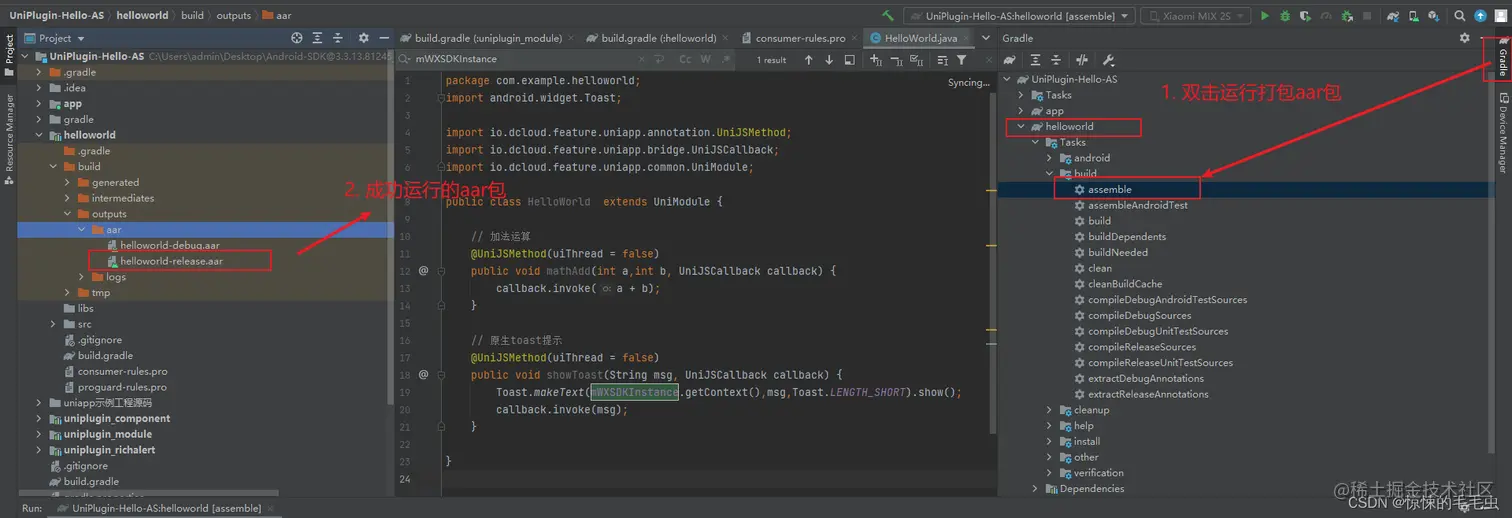Open Gradle build settings wrench icon
The image size is (1512, 518).
[1108, 60]
